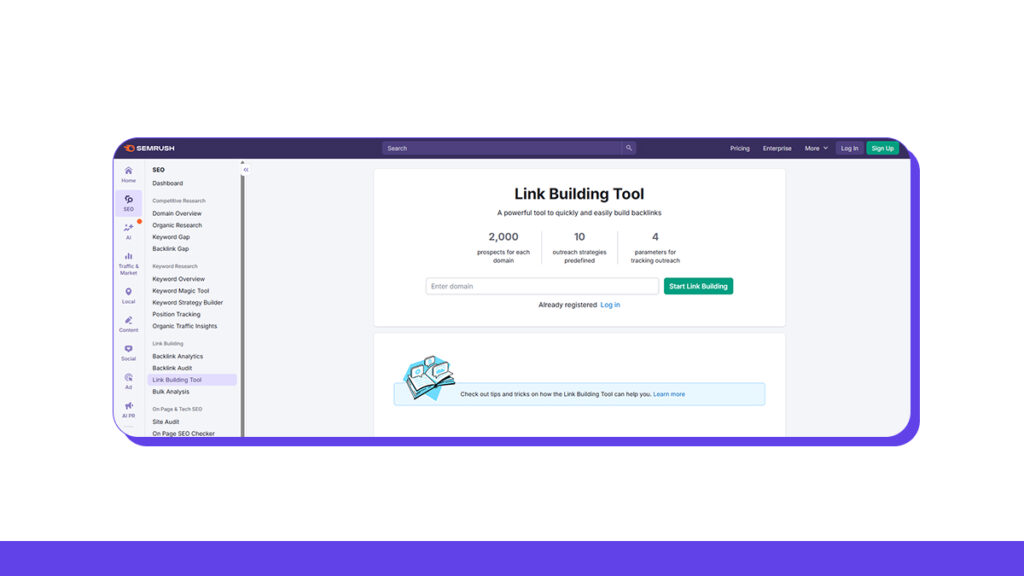The width and height of the screenshot is (1024, 576).
Task: Click Learn more about Link Building tips
Action: 669,394
